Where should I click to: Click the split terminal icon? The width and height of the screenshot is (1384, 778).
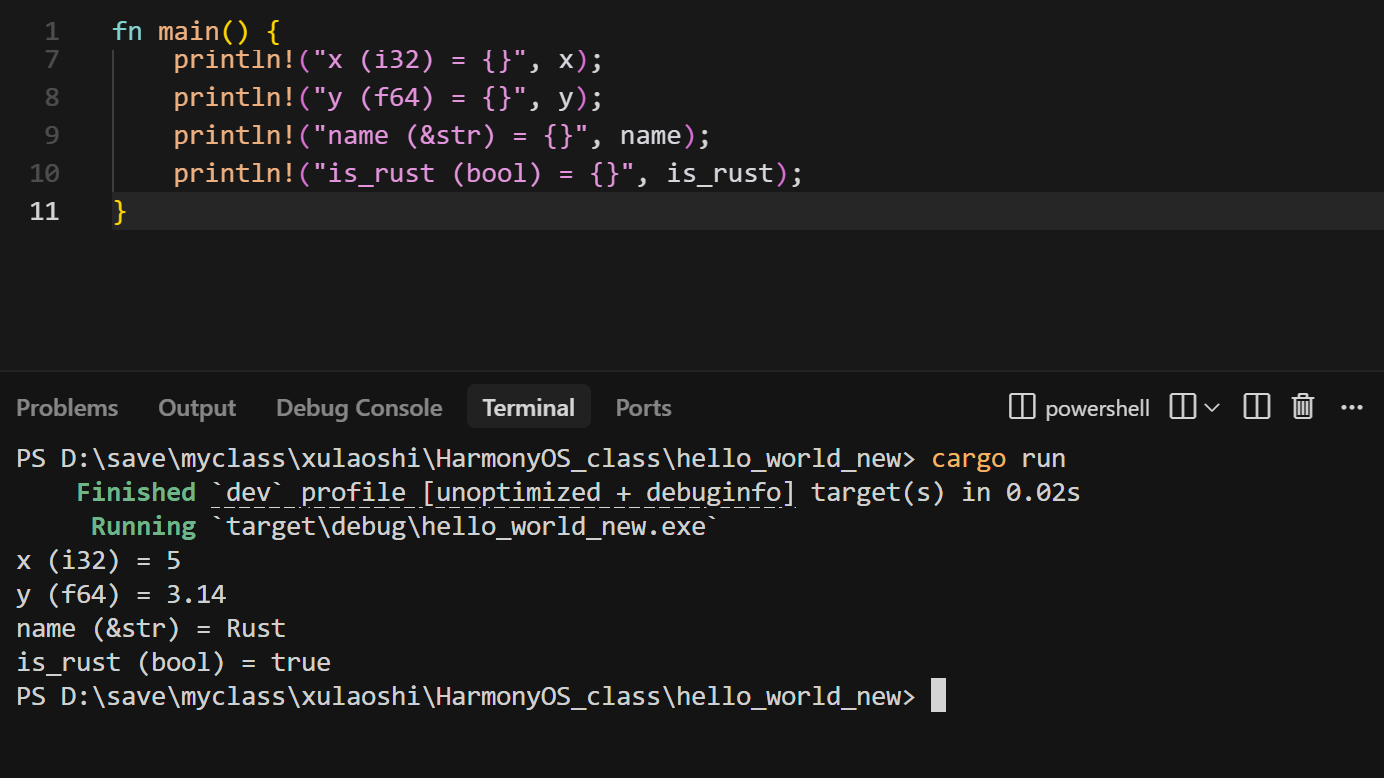1183,407
